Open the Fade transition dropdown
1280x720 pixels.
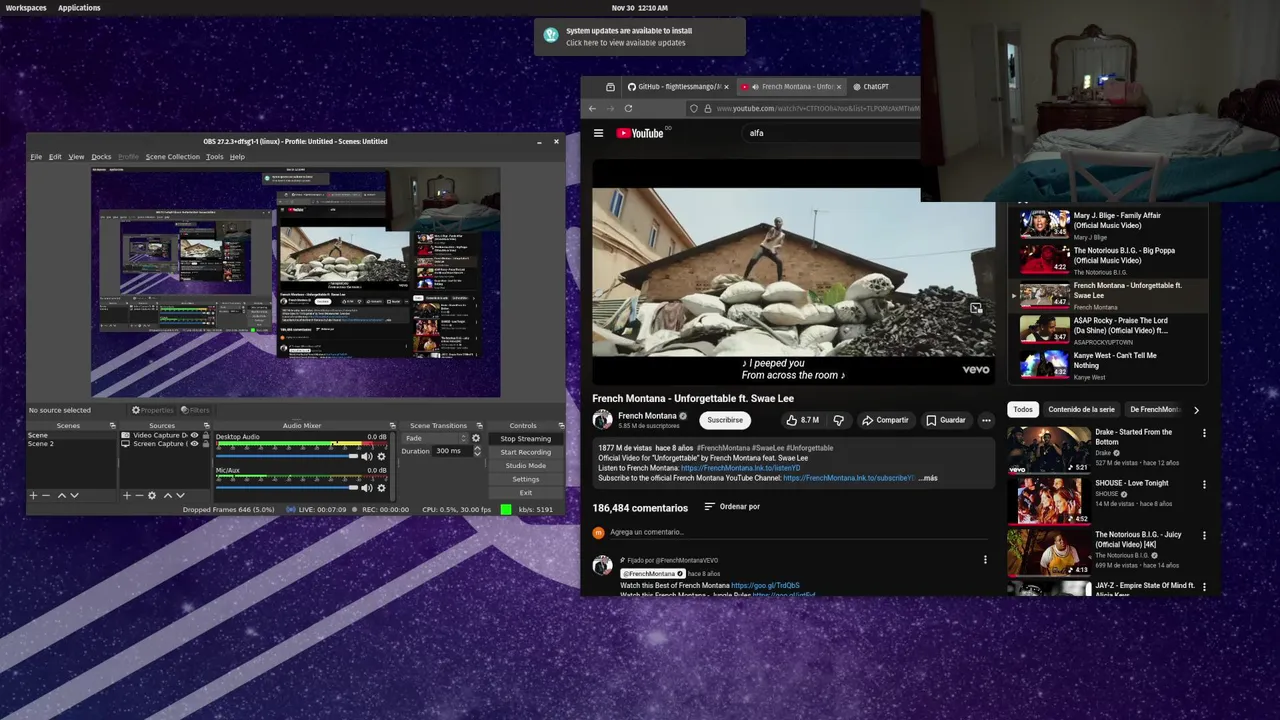(436, 438)
